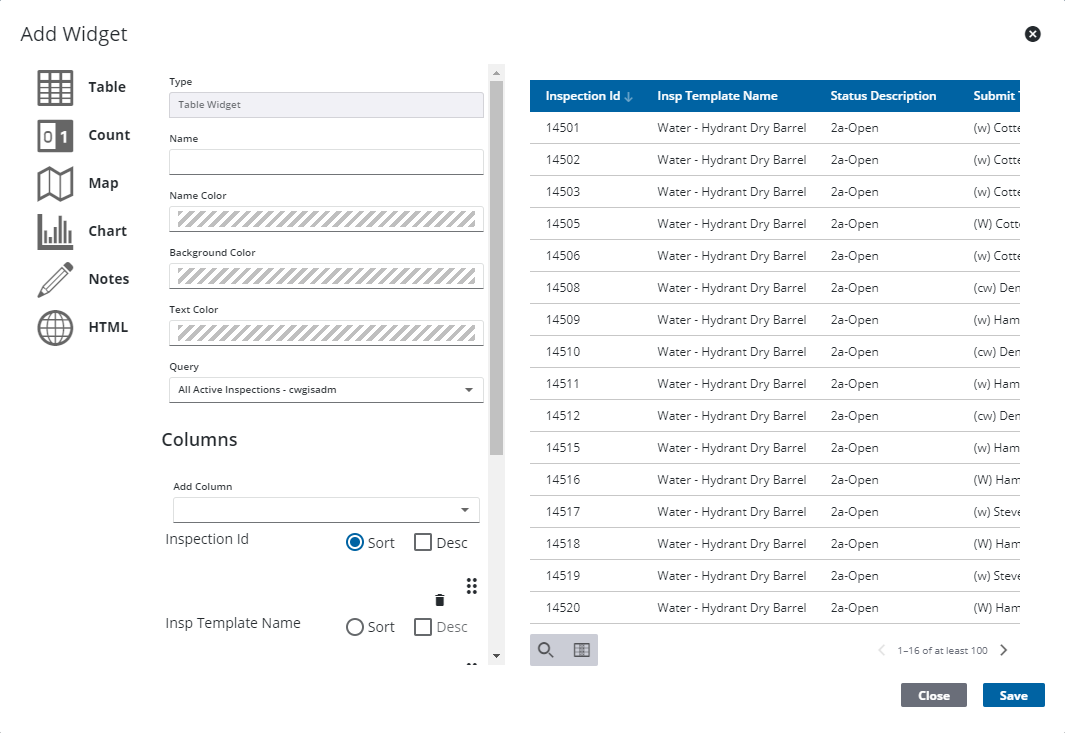Sort by the Inspection Id column header

coord(583,96)
